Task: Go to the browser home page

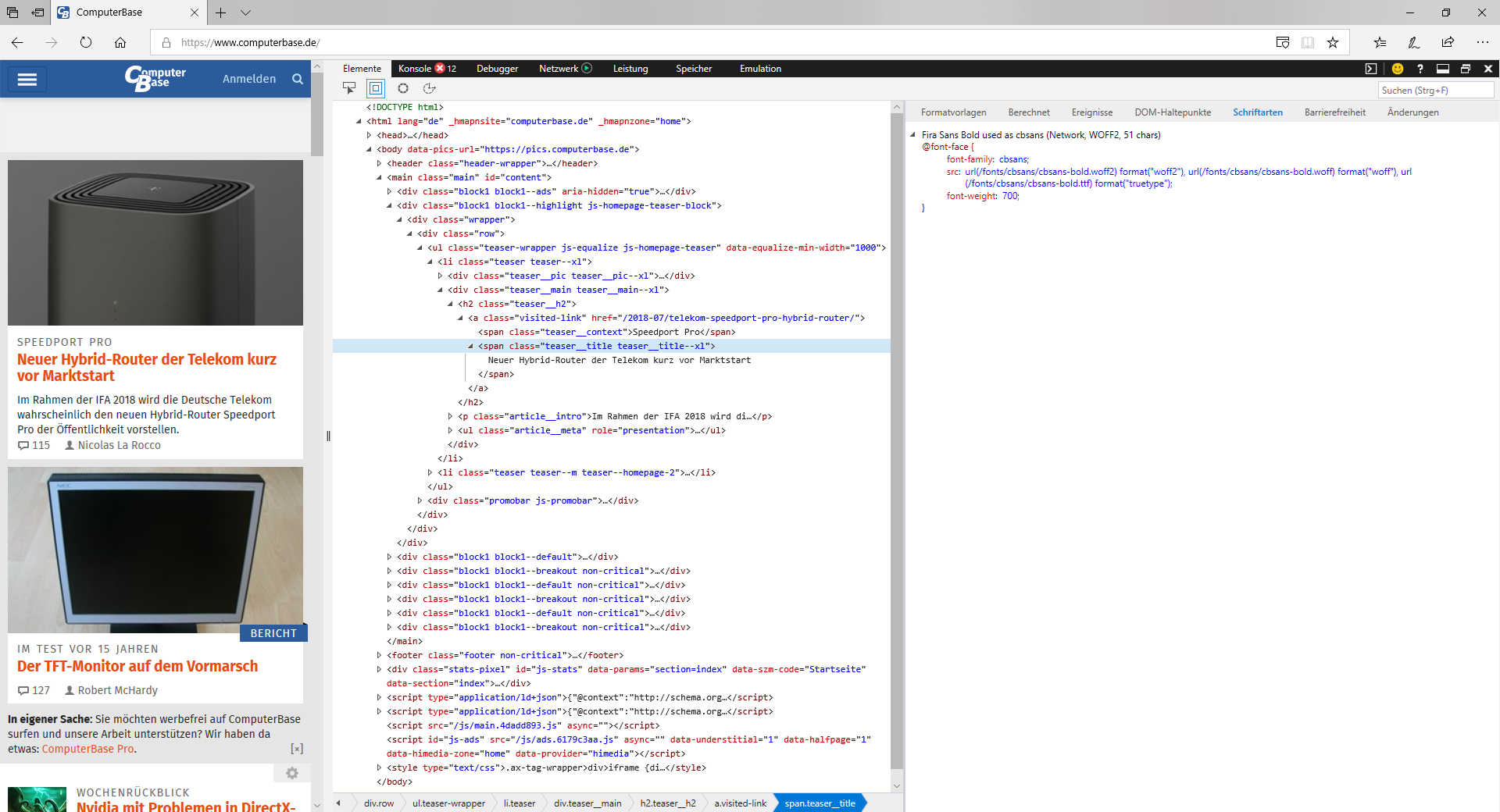Action: point(120,42)
